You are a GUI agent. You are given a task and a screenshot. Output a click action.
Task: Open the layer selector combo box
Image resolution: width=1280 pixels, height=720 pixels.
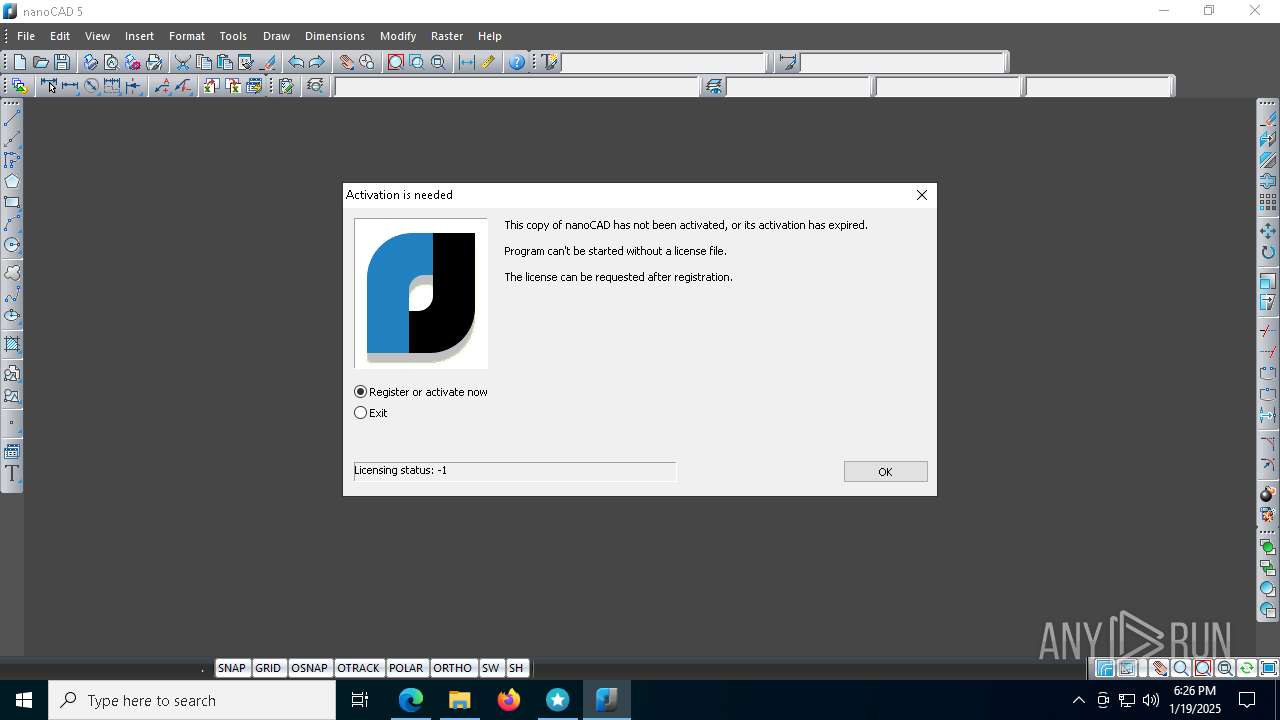point(517,87)
